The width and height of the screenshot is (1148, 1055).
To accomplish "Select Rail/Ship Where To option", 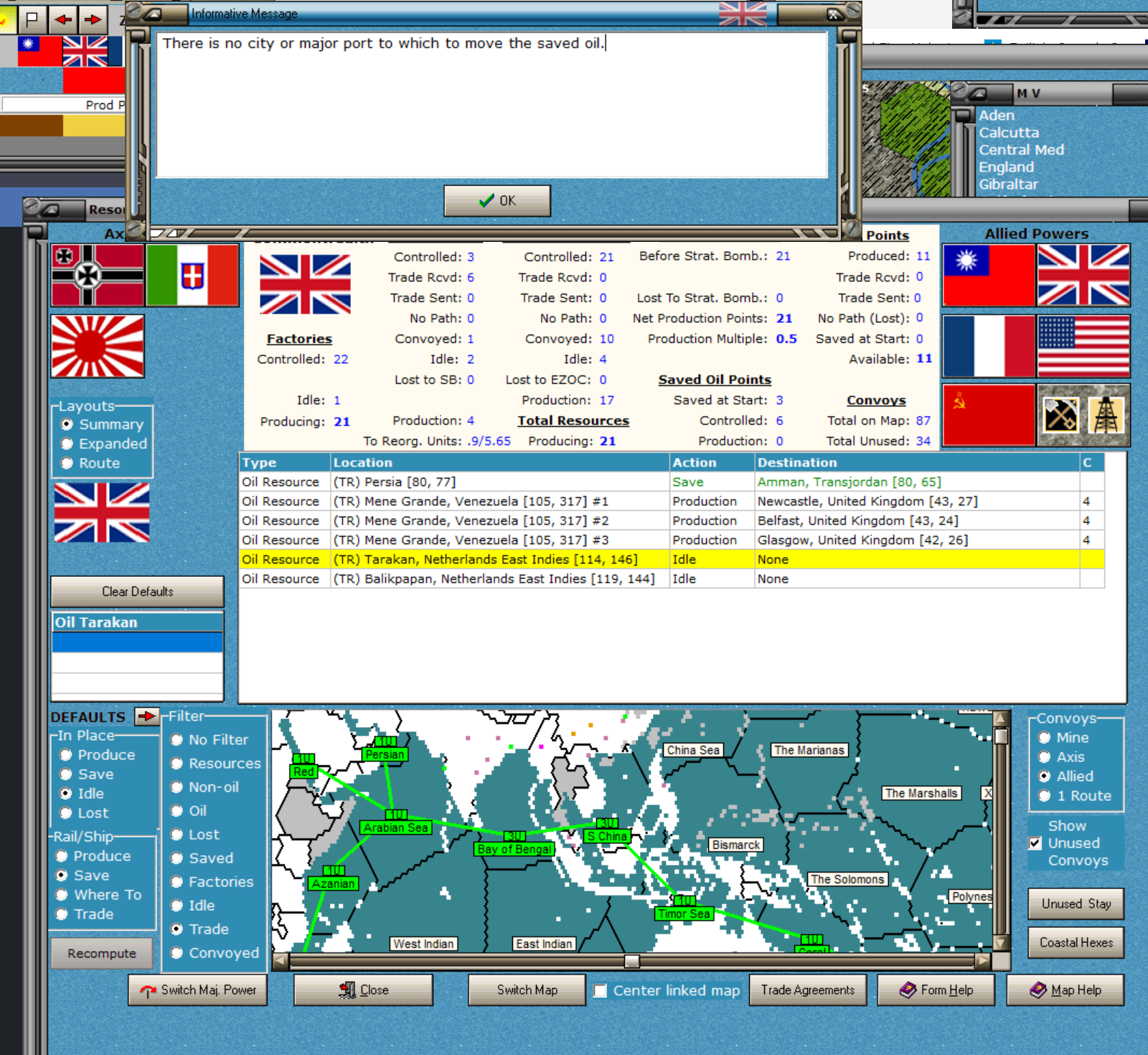I will (99, 894).
